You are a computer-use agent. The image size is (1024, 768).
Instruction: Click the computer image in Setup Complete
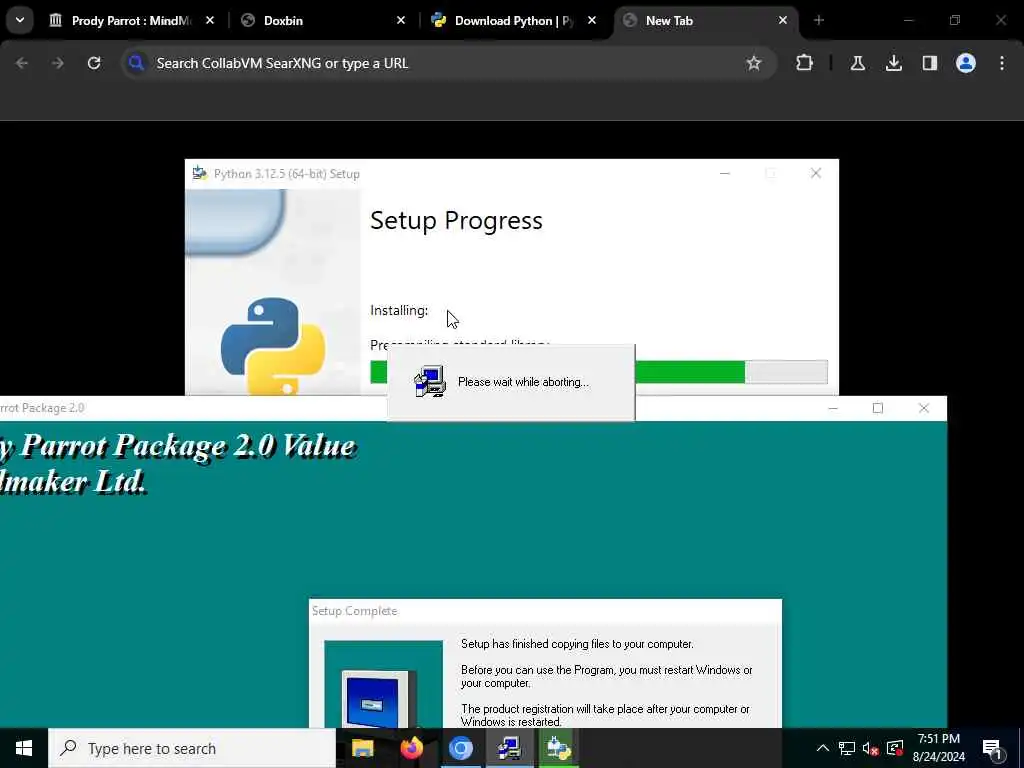pyautogui.click(x=383, y=684)
